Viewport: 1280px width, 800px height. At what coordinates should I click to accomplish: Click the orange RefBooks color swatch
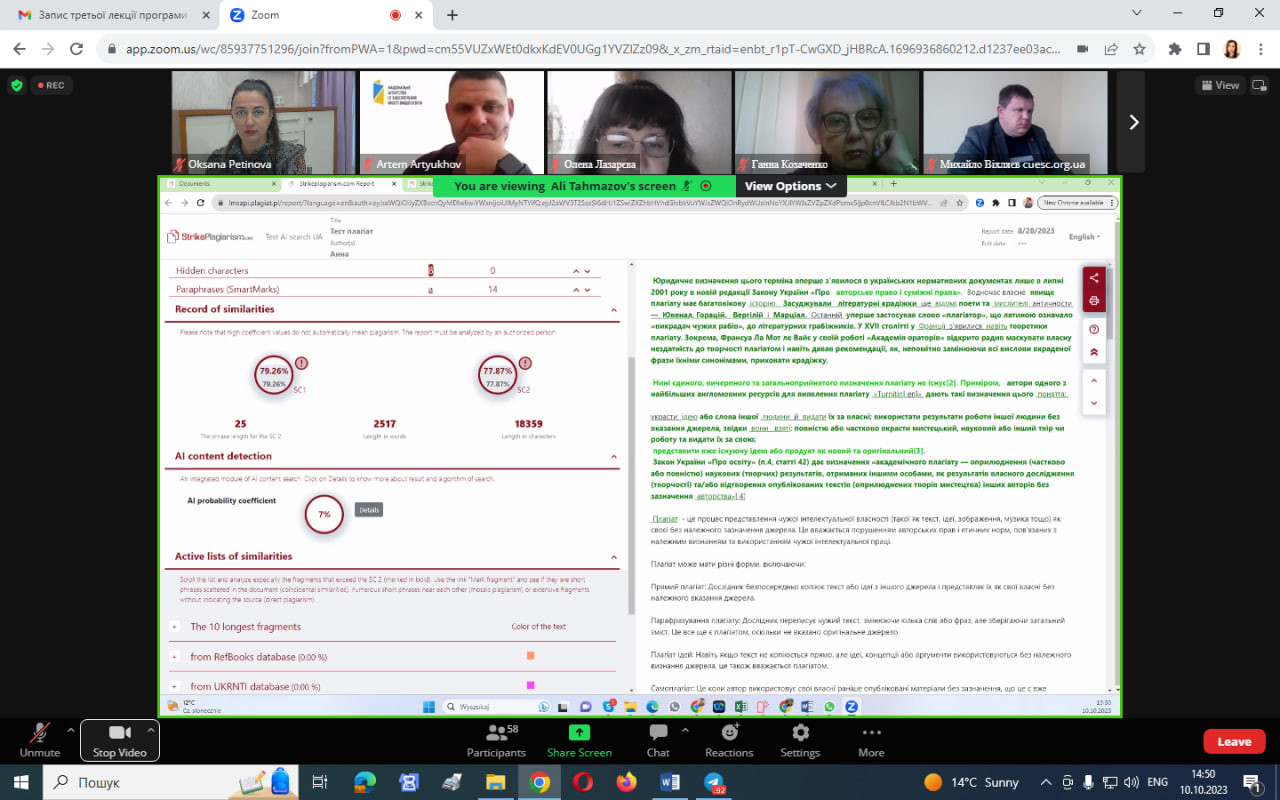click(x=530, y=656)
